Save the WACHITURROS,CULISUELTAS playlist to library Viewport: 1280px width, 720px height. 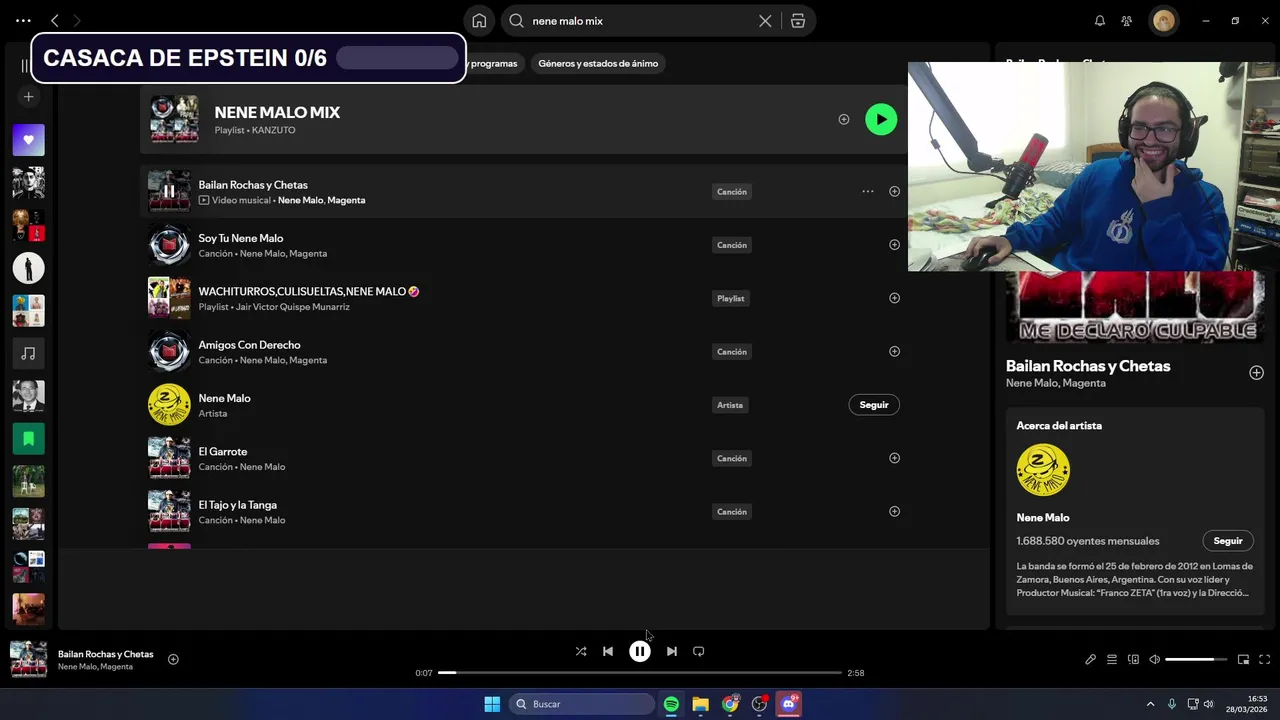[894, 298]
